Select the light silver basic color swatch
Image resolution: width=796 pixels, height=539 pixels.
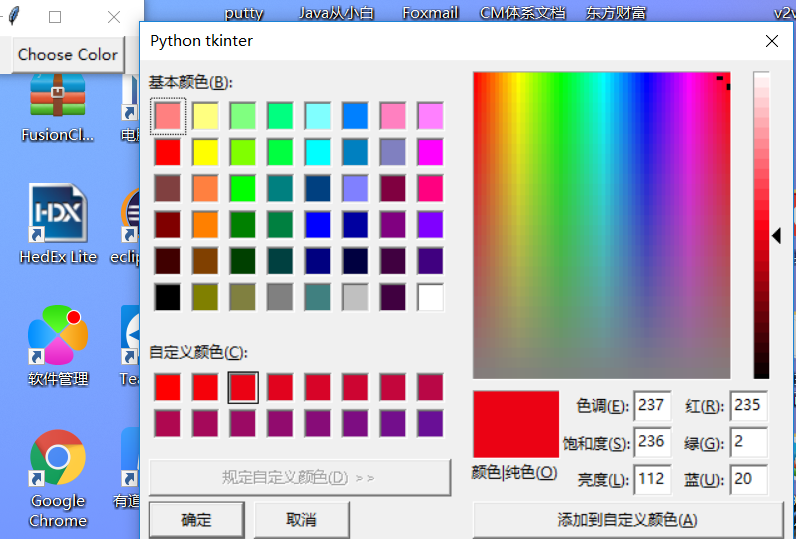tap(355, 297)
